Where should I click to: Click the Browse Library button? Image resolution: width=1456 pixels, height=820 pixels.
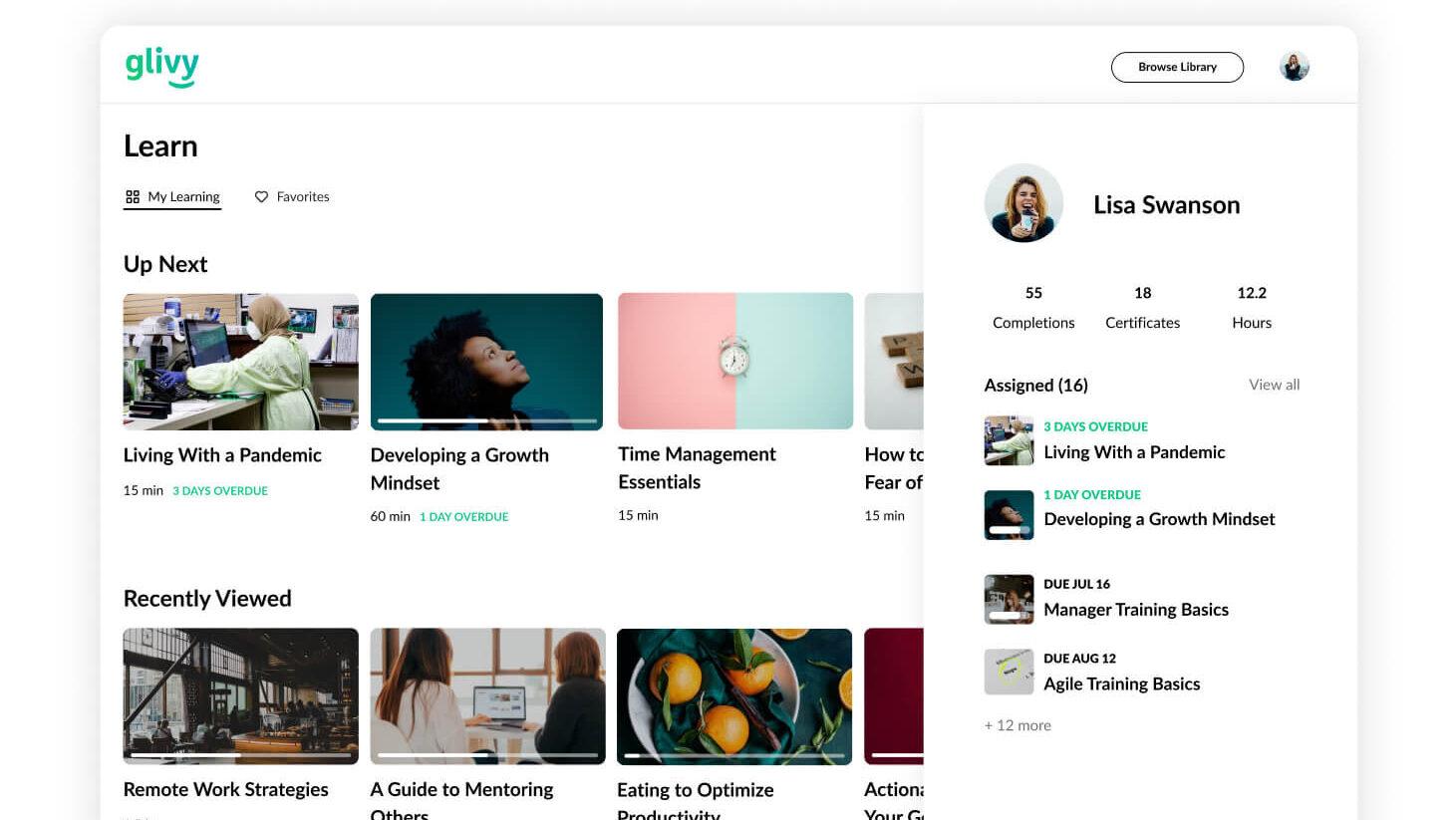pos(1177,67)
